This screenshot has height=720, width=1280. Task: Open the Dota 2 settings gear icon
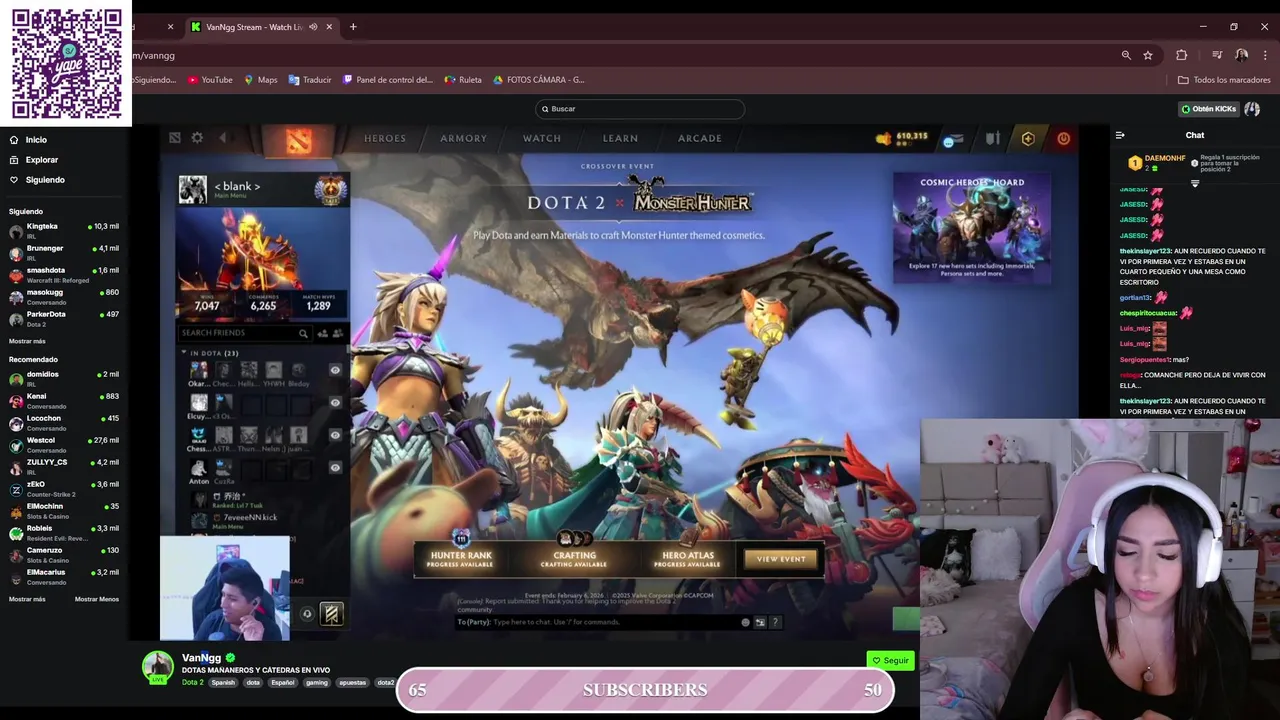tap(197, 138)
